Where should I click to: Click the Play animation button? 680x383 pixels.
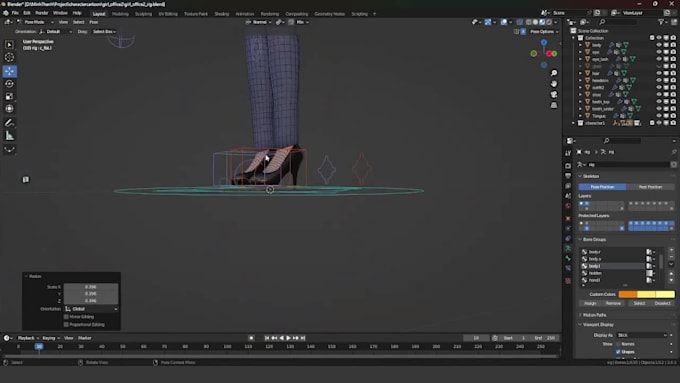coord(288,338)
